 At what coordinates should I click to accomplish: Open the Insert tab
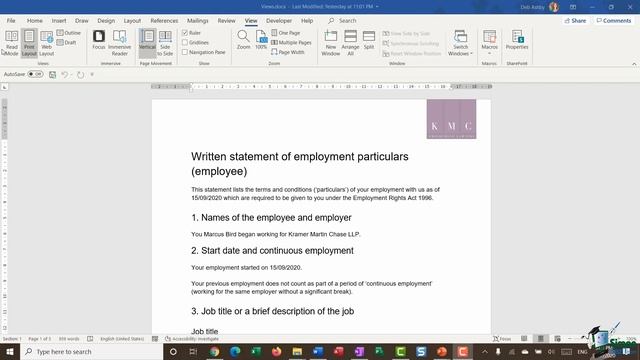coord(59,20)
